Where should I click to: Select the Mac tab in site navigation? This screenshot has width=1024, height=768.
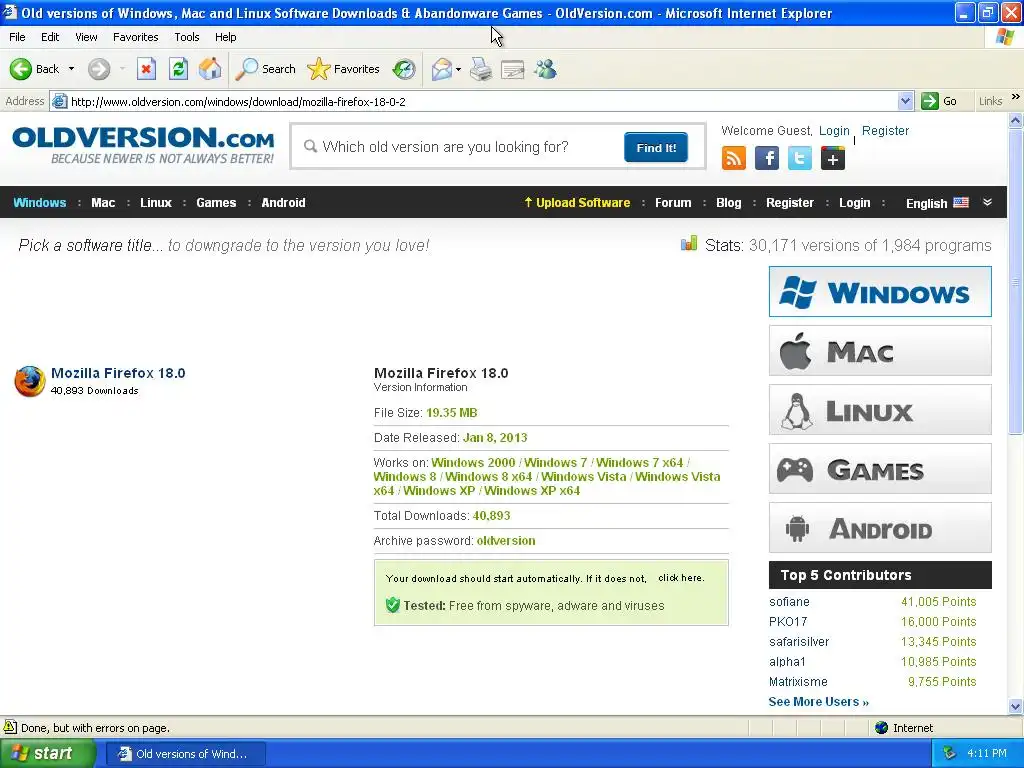pyautogui.click(x=103, y=202)
